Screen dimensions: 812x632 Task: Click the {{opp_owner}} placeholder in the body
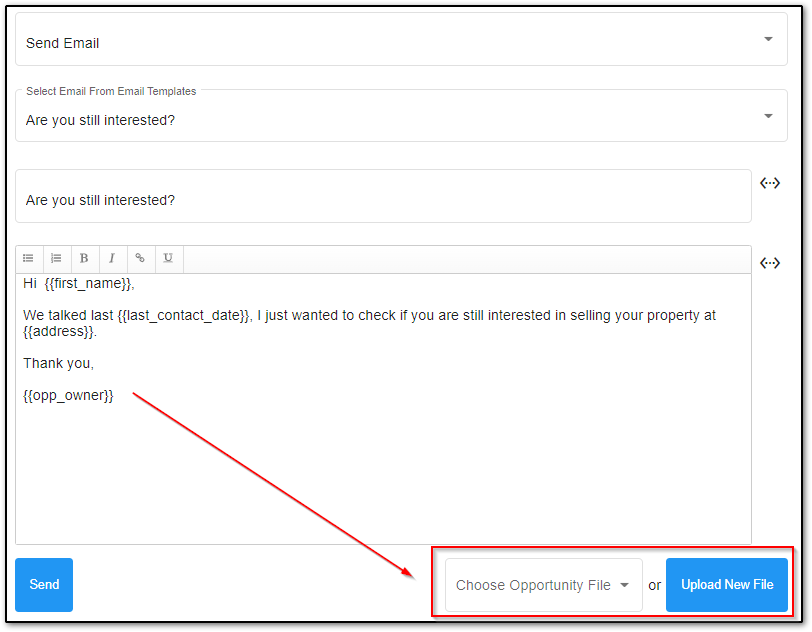tap(68, 395)
